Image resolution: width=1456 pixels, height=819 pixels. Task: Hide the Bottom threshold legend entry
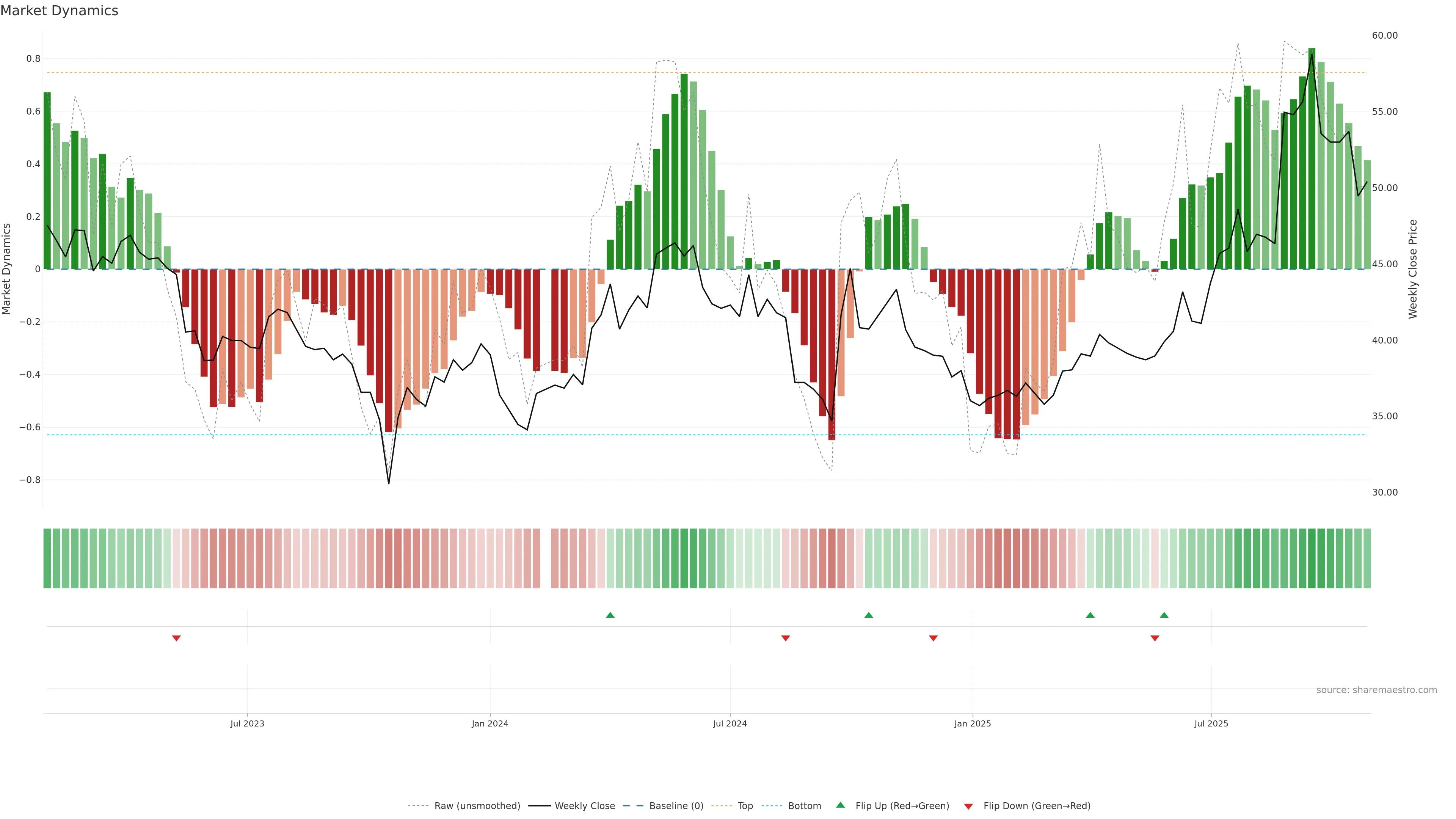click(804, 806)
